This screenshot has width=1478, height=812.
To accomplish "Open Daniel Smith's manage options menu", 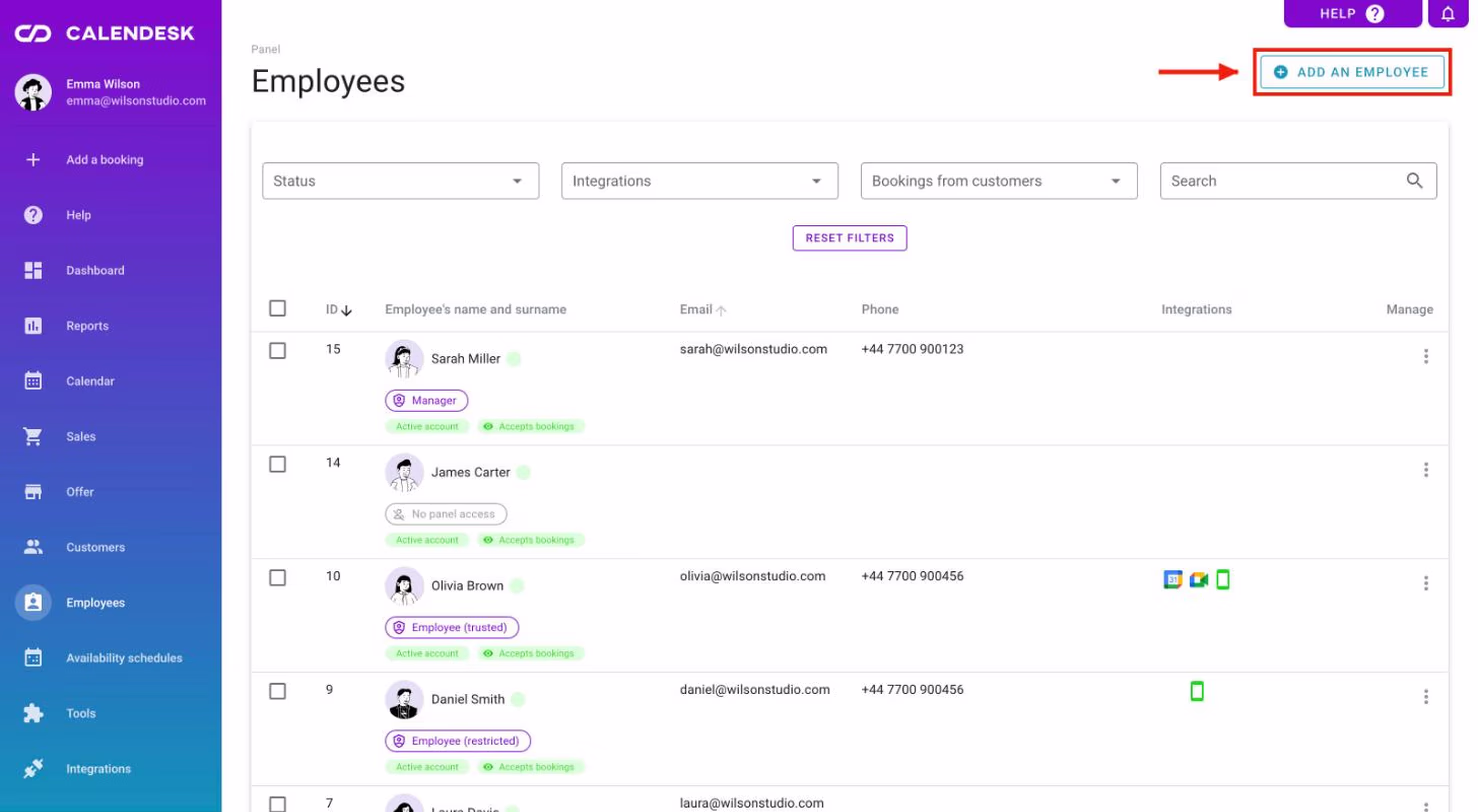I will click(1425, 697).
